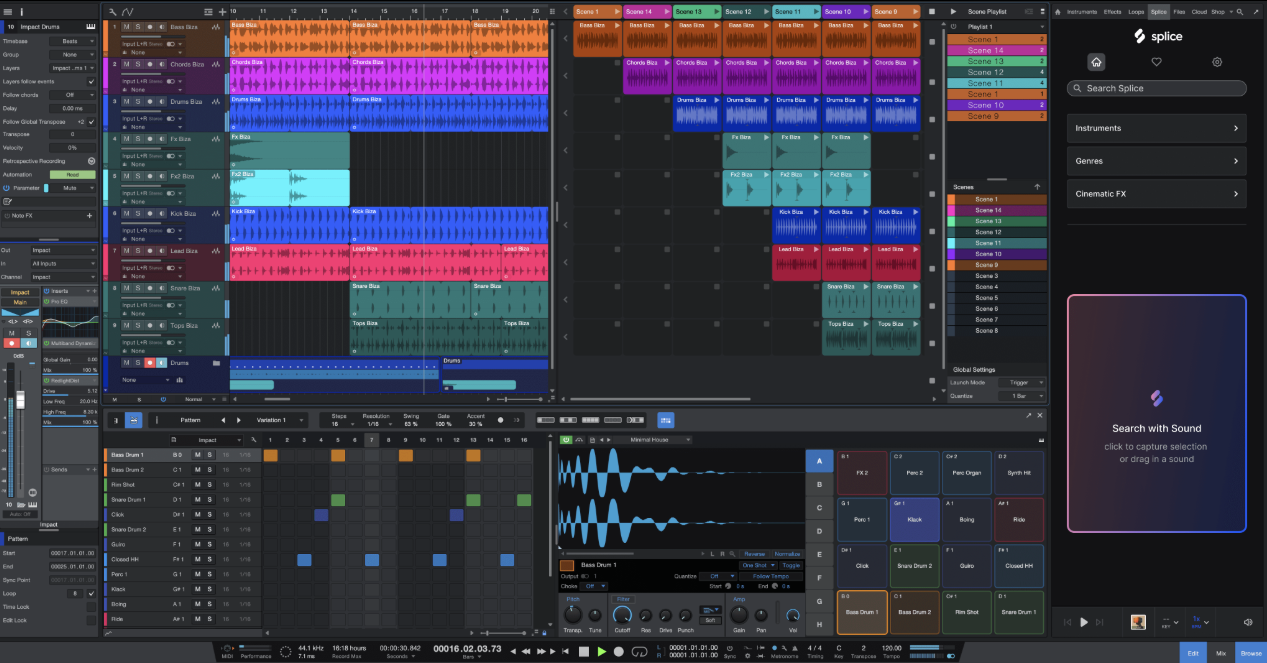Solo the Closed HH pattern lane

(x=209, y=560)
